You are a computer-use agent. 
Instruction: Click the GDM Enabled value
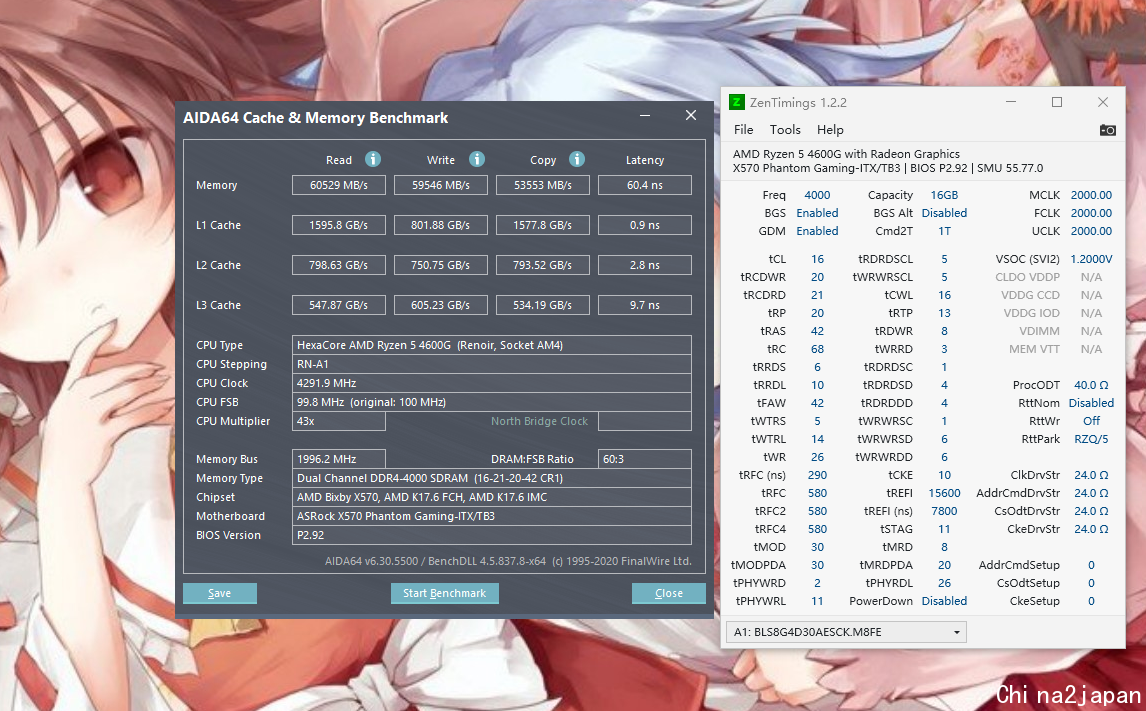[x=817, y=231]
